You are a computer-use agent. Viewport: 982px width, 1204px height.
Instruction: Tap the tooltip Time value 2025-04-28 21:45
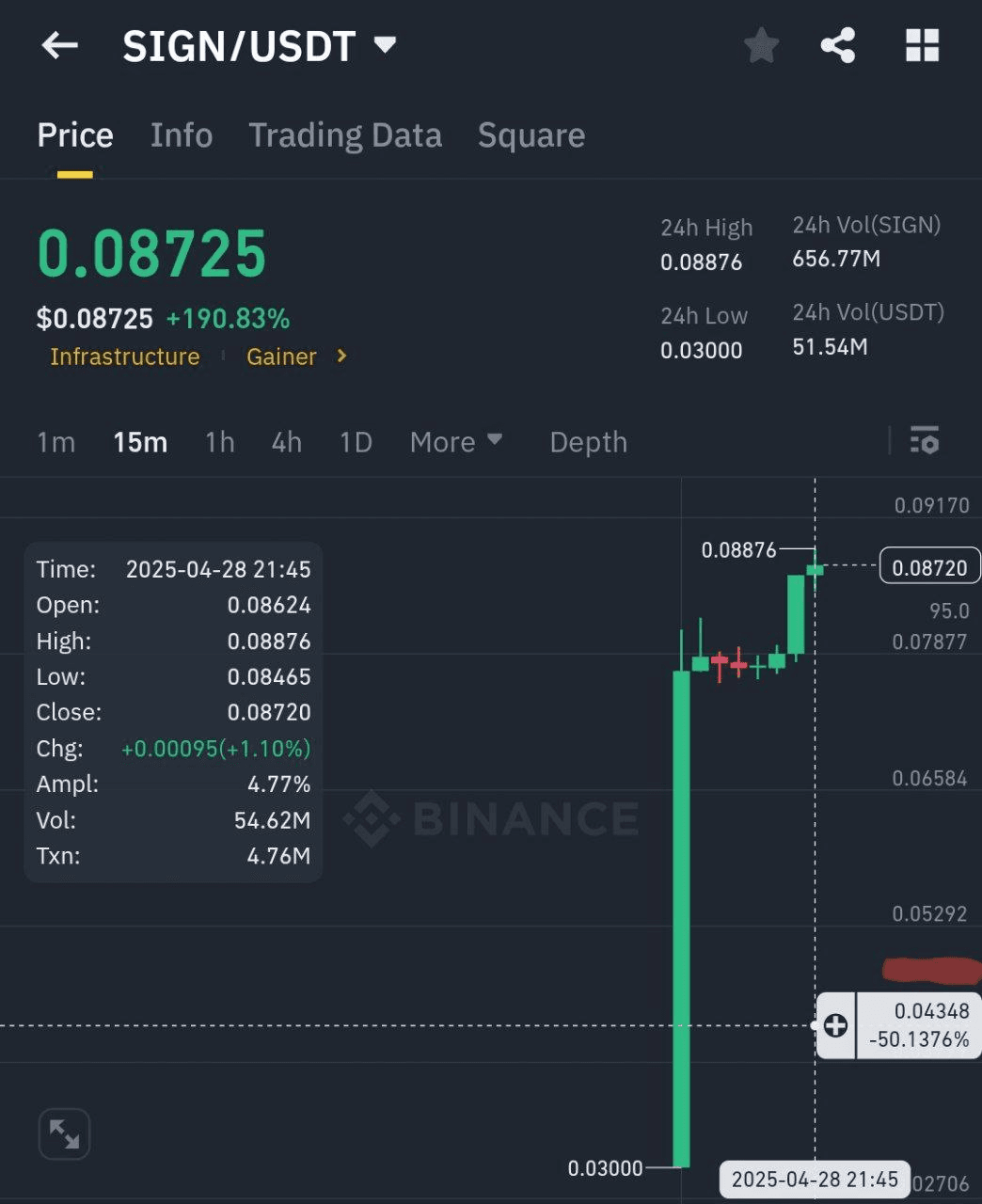[218, 569]
